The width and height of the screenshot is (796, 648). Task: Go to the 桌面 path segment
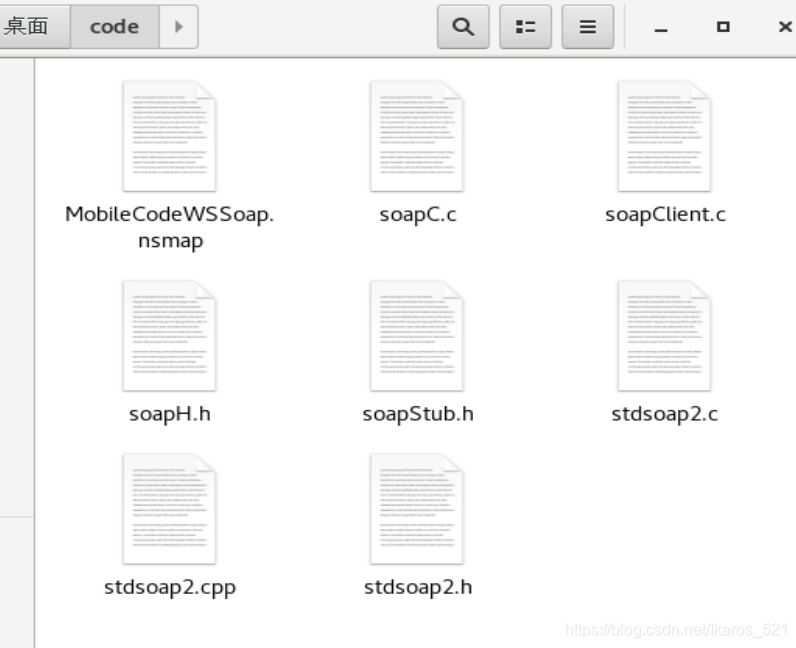point(34,27)
